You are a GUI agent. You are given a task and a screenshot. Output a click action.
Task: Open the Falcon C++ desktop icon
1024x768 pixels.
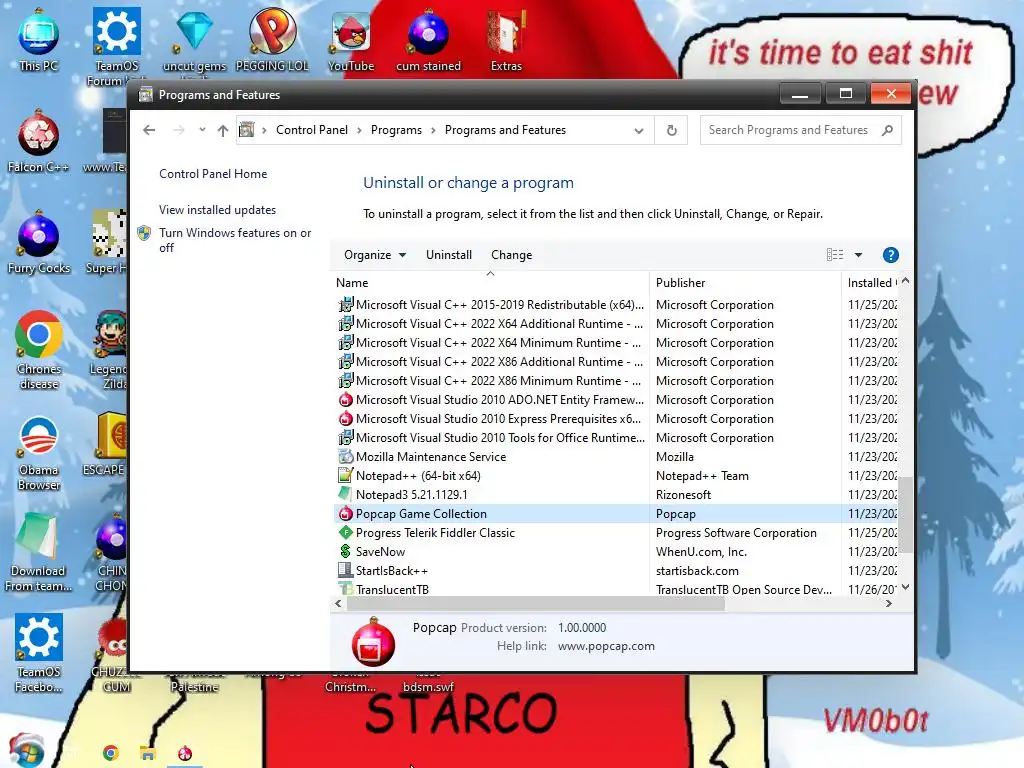(x=39, y=142)
